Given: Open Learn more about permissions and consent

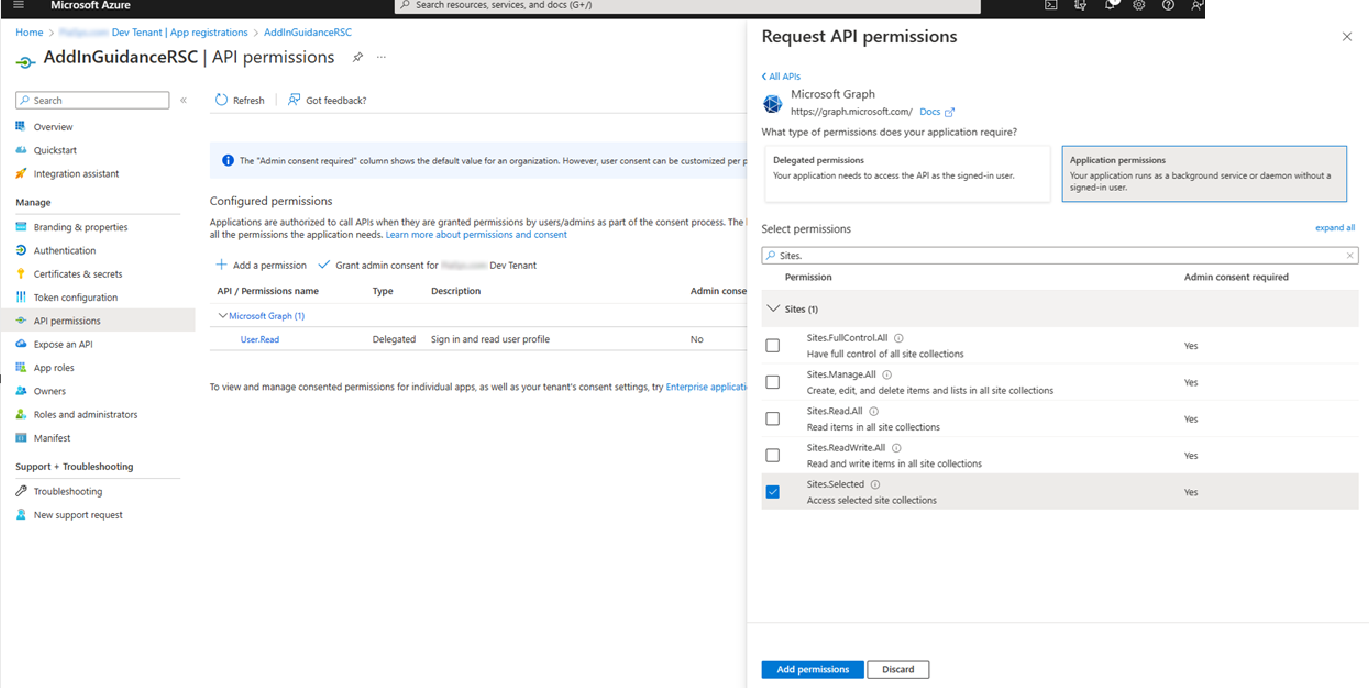Looking at the screenshot, I should click(476, 235).
